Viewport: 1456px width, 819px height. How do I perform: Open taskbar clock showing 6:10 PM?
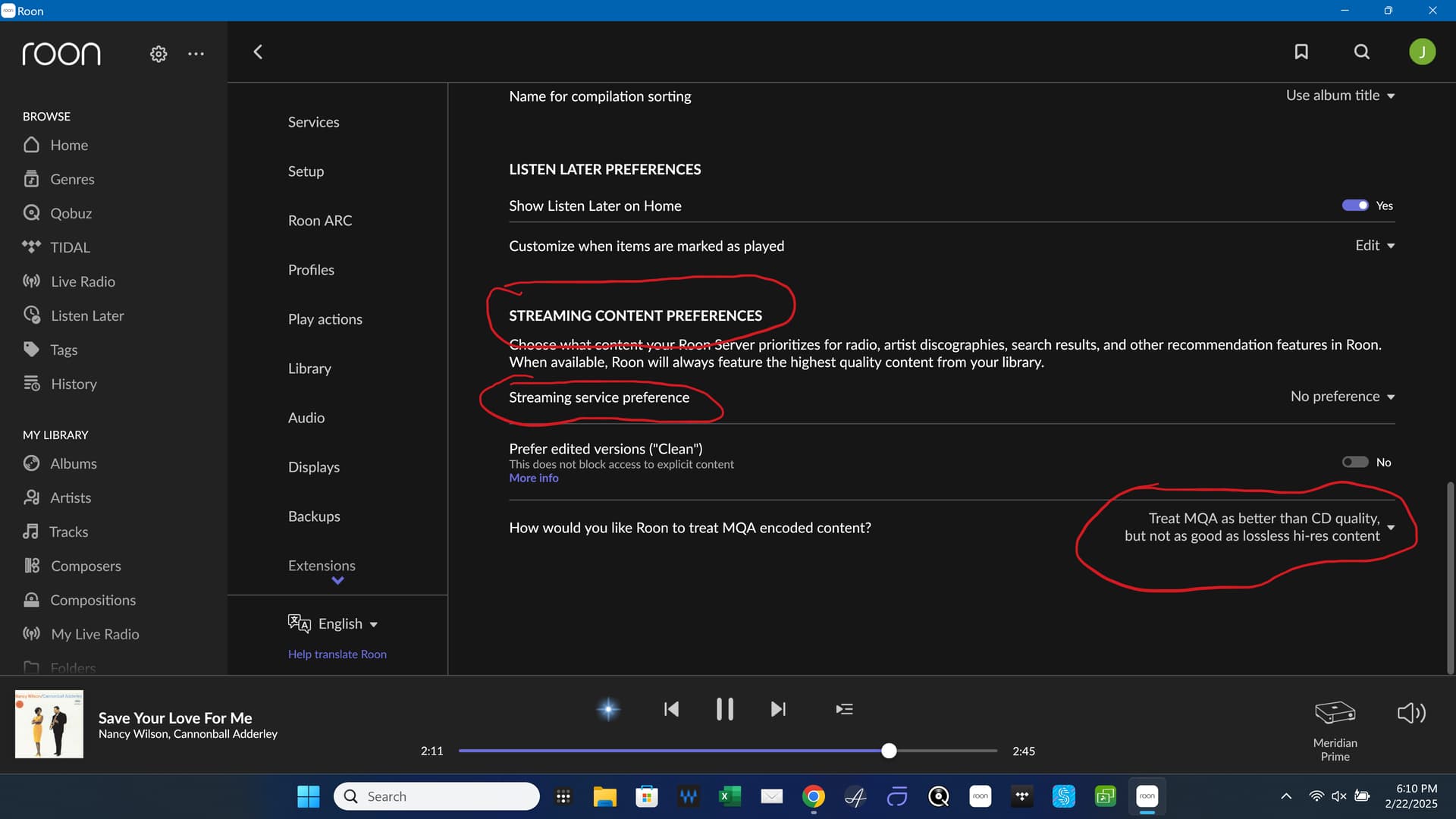tap(1411, 796)
